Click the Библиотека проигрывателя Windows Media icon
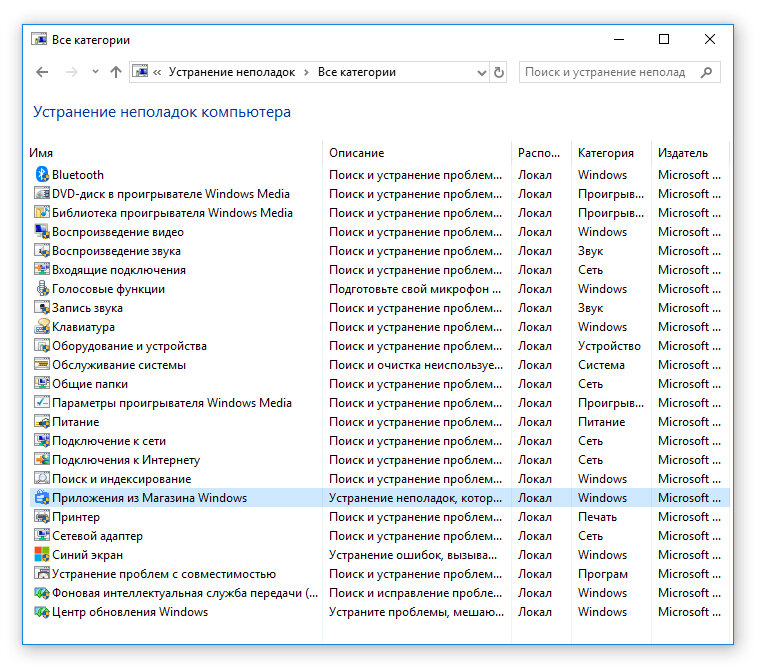 (x=42, y=212)
